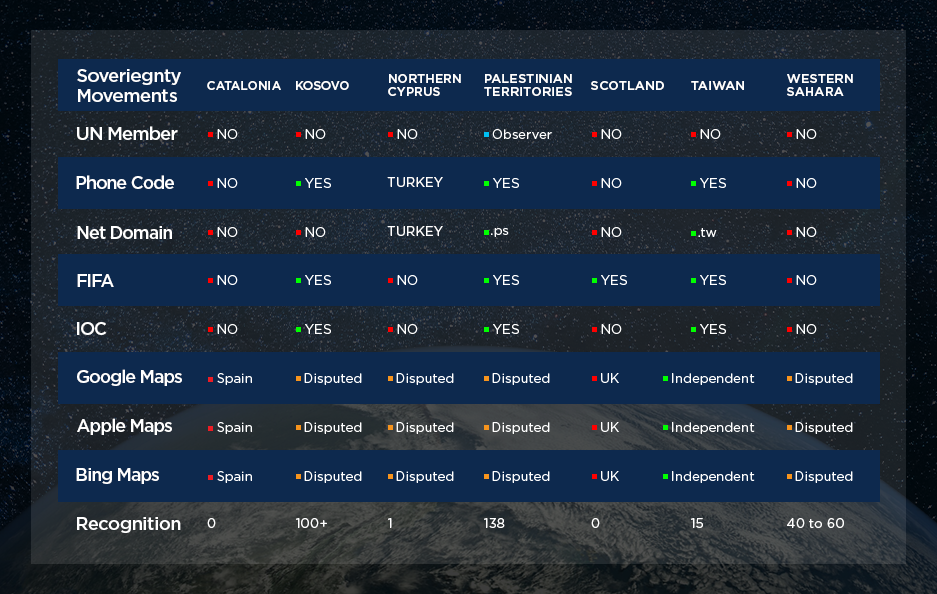Click the 'UN Member' row label
This screenshot has width=937, height=594.
127,134
